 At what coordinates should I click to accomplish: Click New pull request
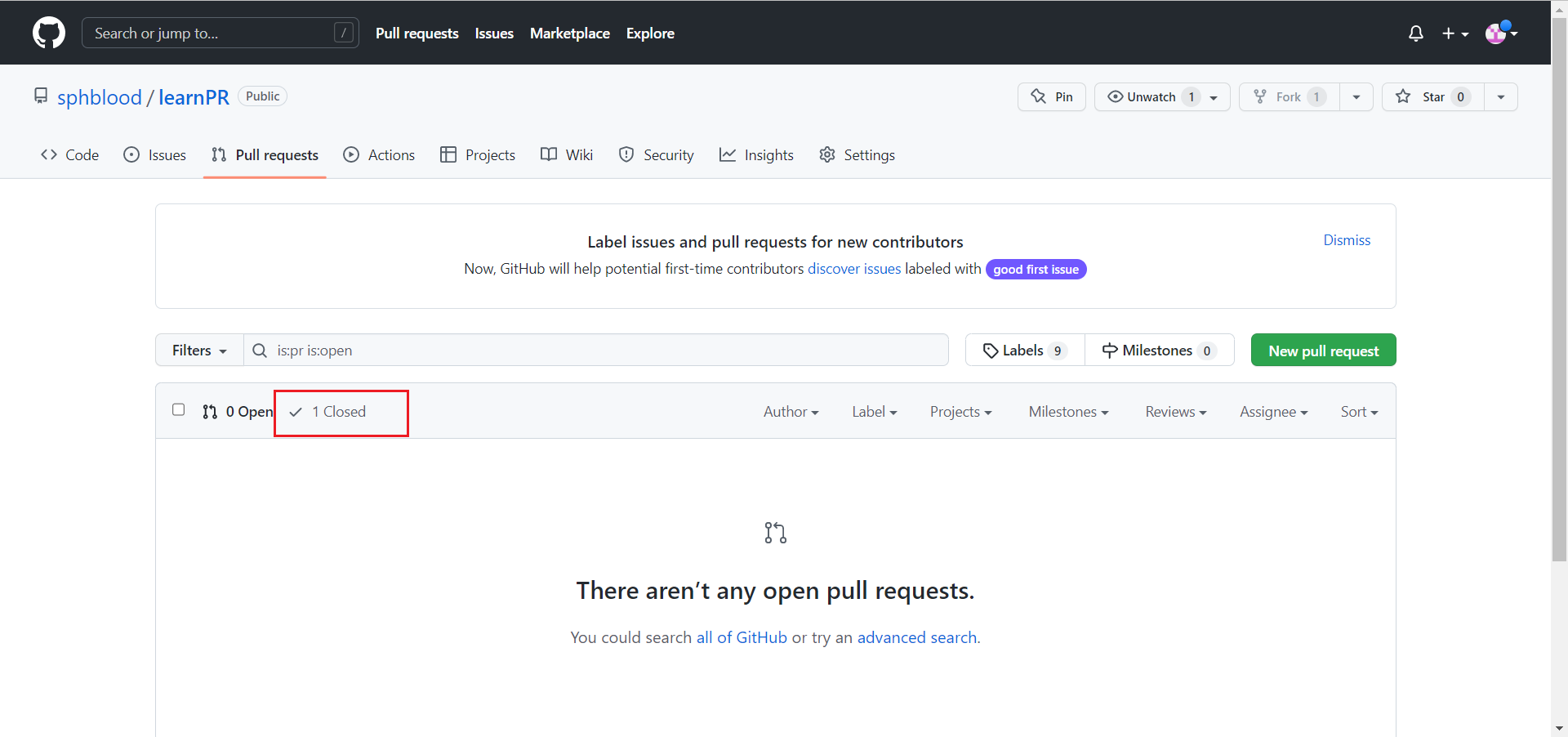click(x=1324, y=351)
